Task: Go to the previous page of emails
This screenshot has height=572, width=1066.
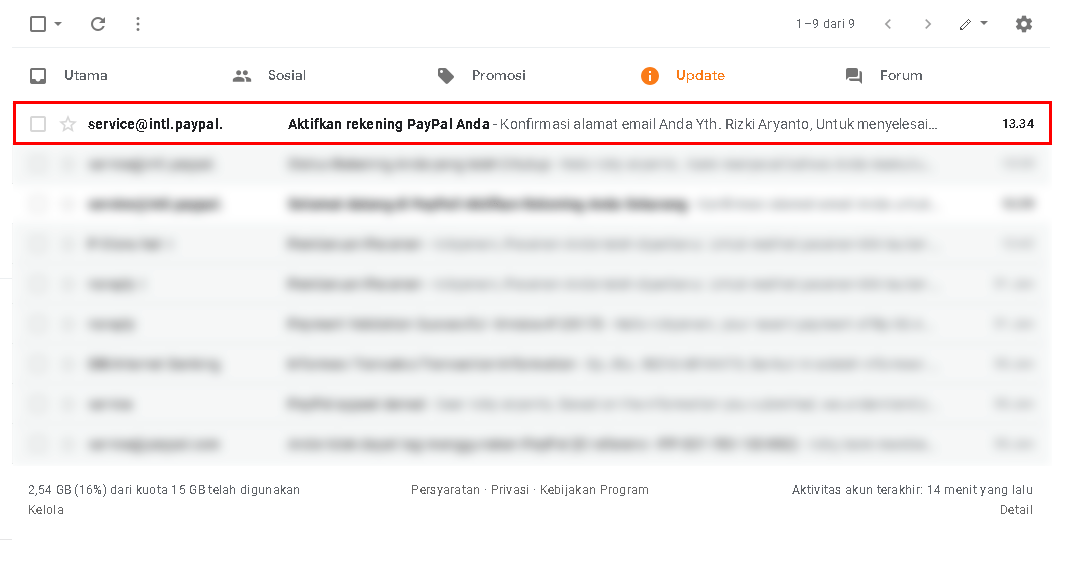Action: click(888, 24)
